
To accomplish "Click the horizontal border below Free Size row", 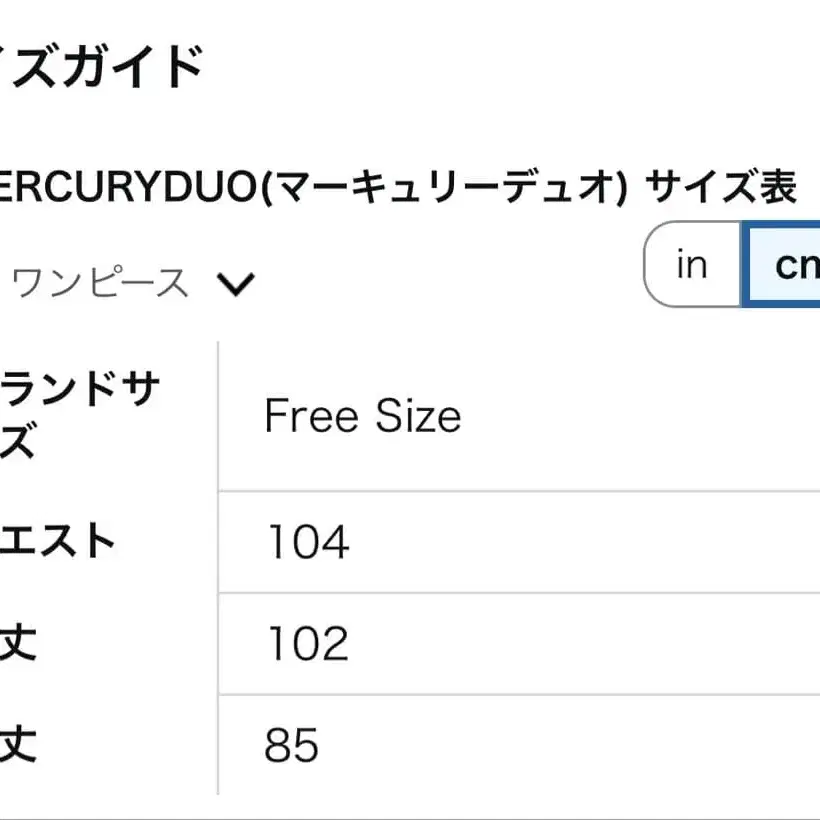I will pos(500,491).
